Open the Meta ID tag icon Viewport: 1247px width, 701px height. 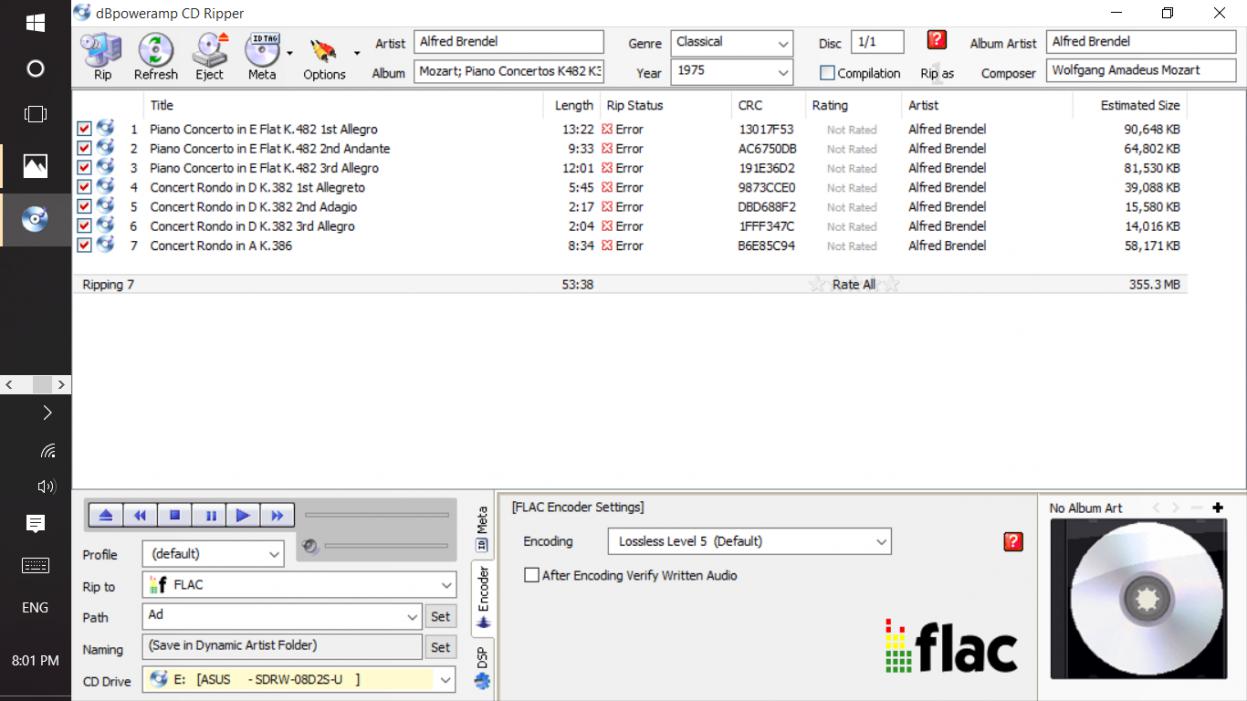click(x=261, y=55)
